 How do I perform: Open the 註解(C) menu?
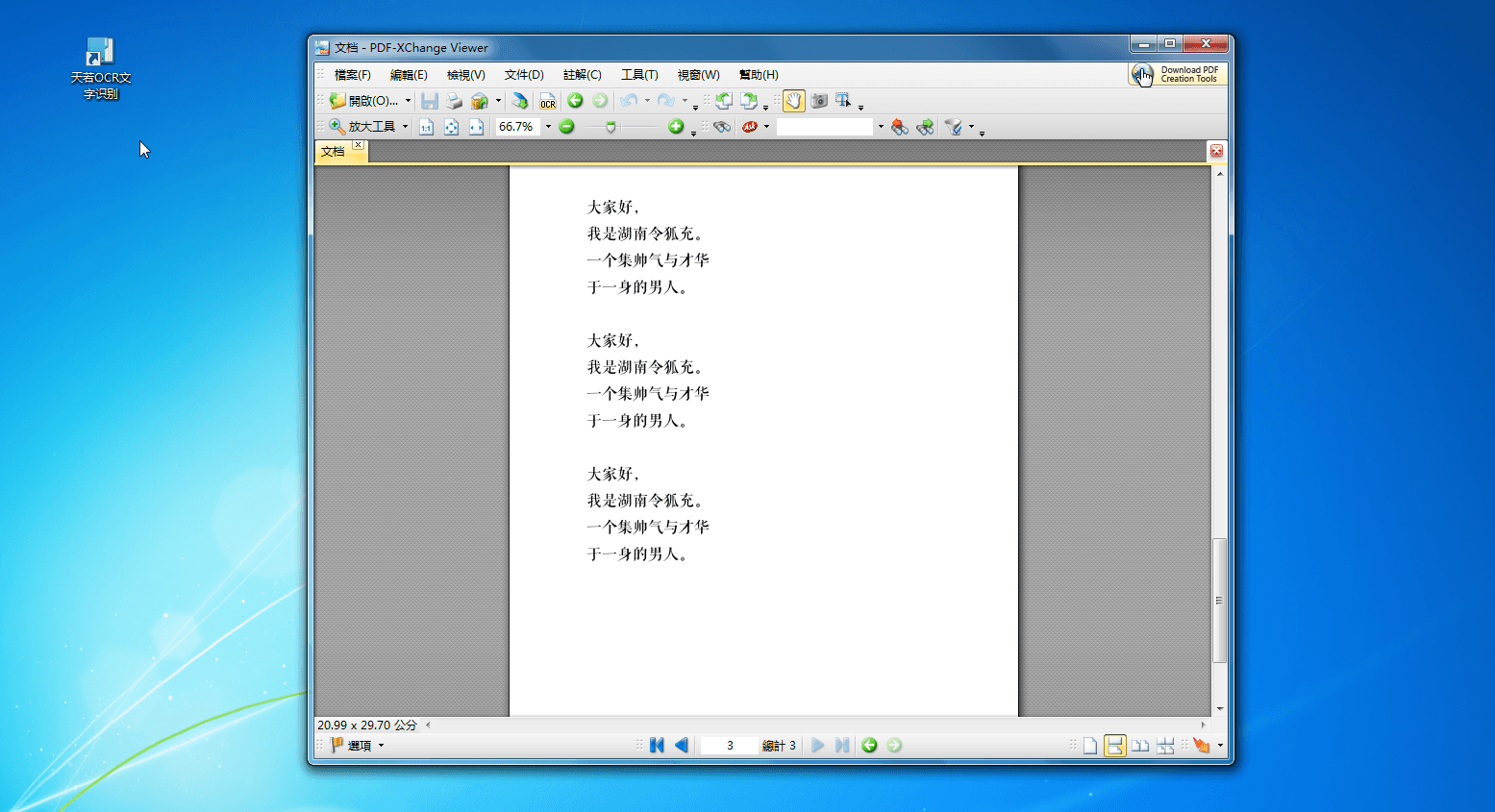pos(583,75)
